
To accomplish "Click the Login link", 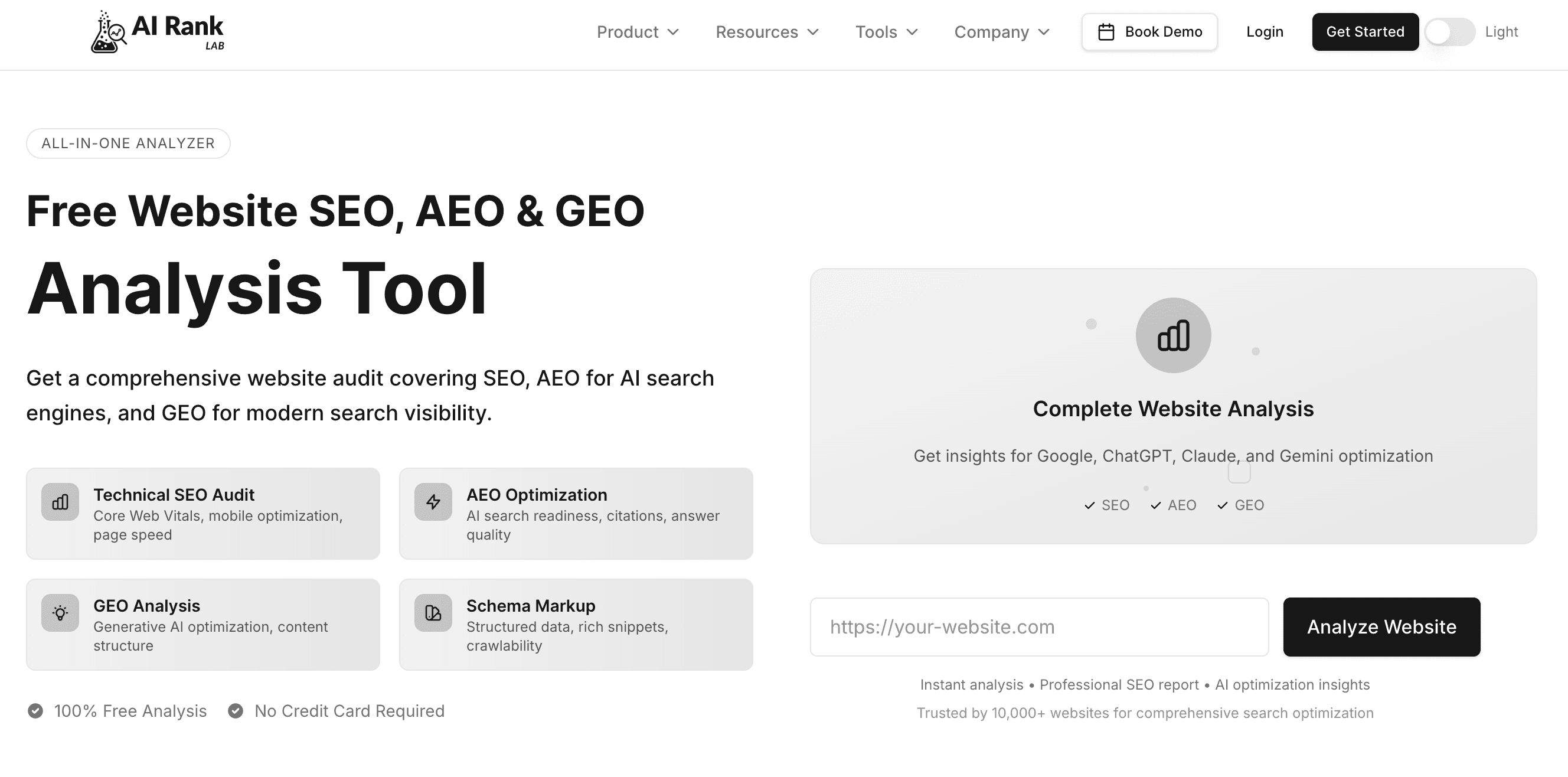I will [x=1265, y=32].
